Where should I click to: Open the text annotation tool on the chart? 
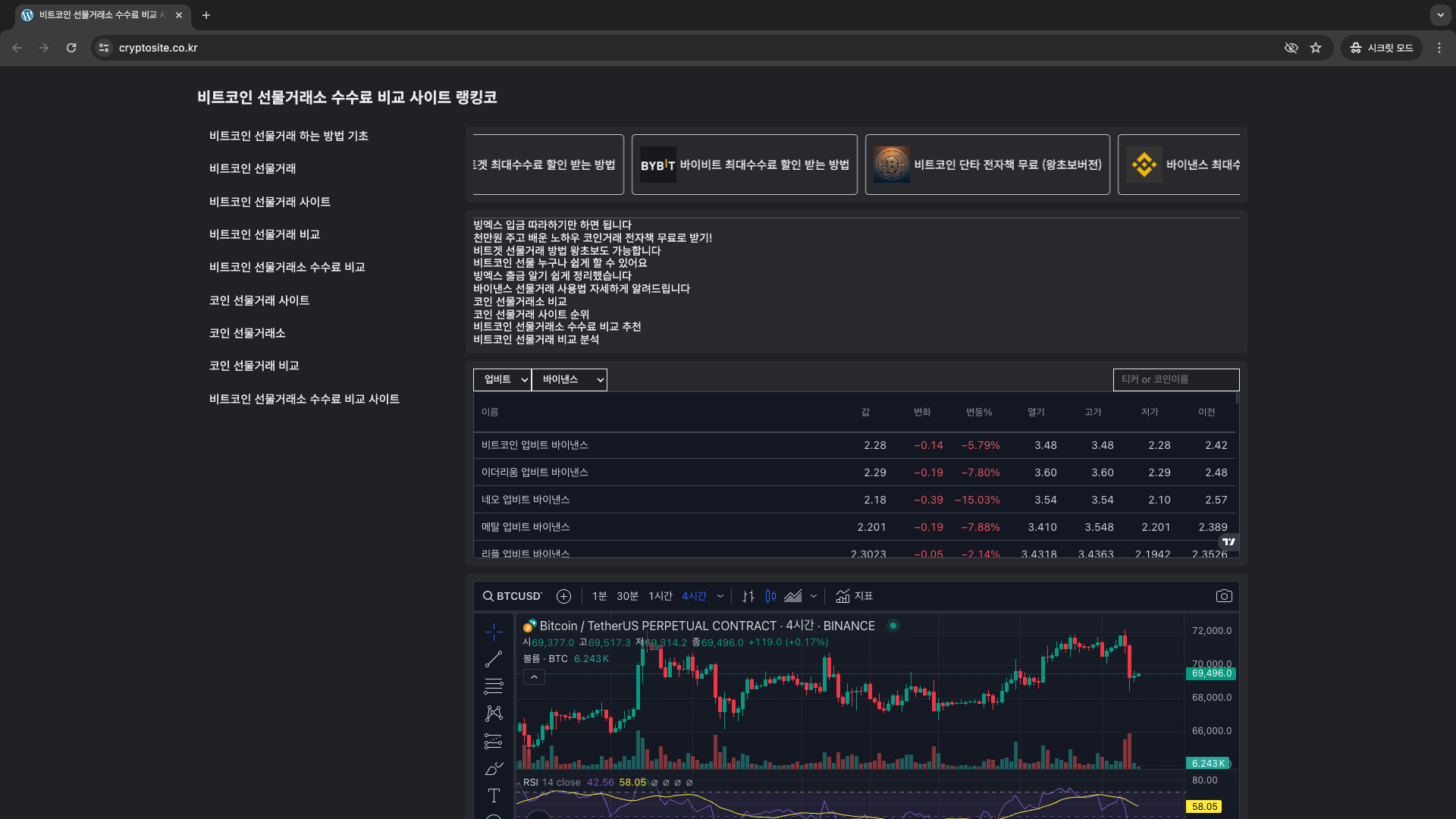coord(494,795)
